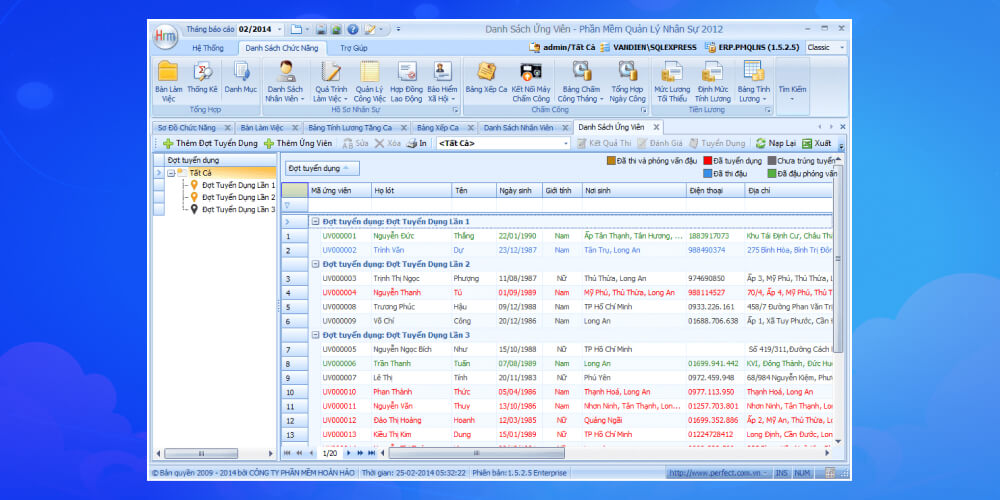Select candidate row UV000006 Trần Thanh
The height and width of the screenshot is (500, 1000).
click(558, 364)
